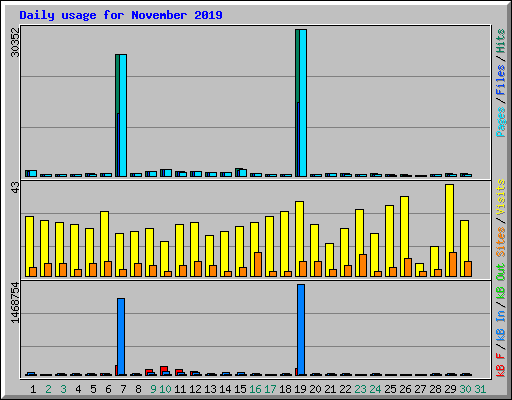The height and width of the screenshot is (400, 512).
Task: Click the day 22 label on the x-axis
Action: click(345, 389)
